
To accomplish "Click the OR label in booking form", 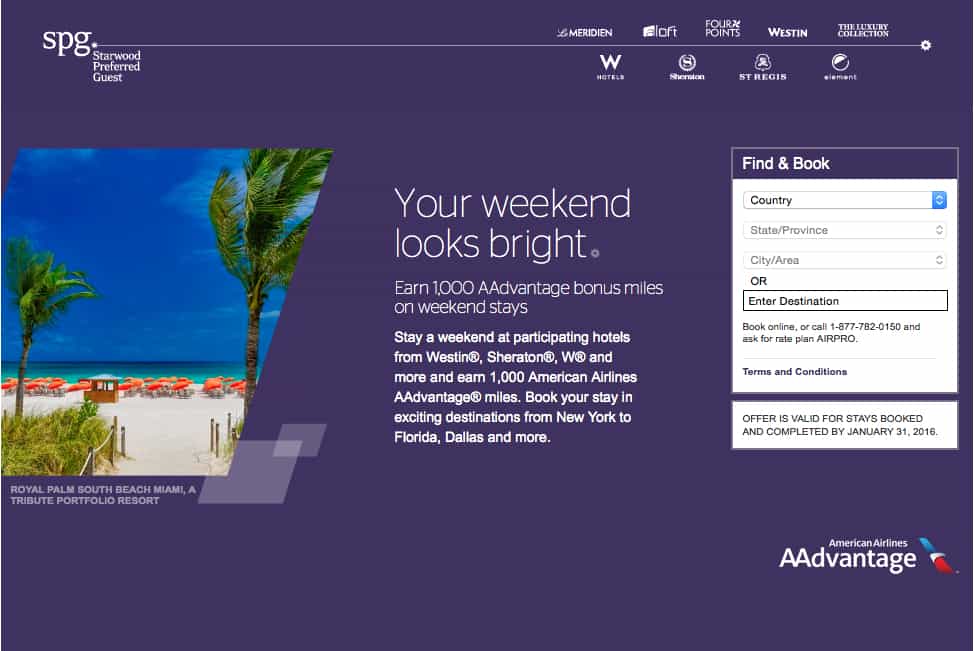I will pos(758,281).
